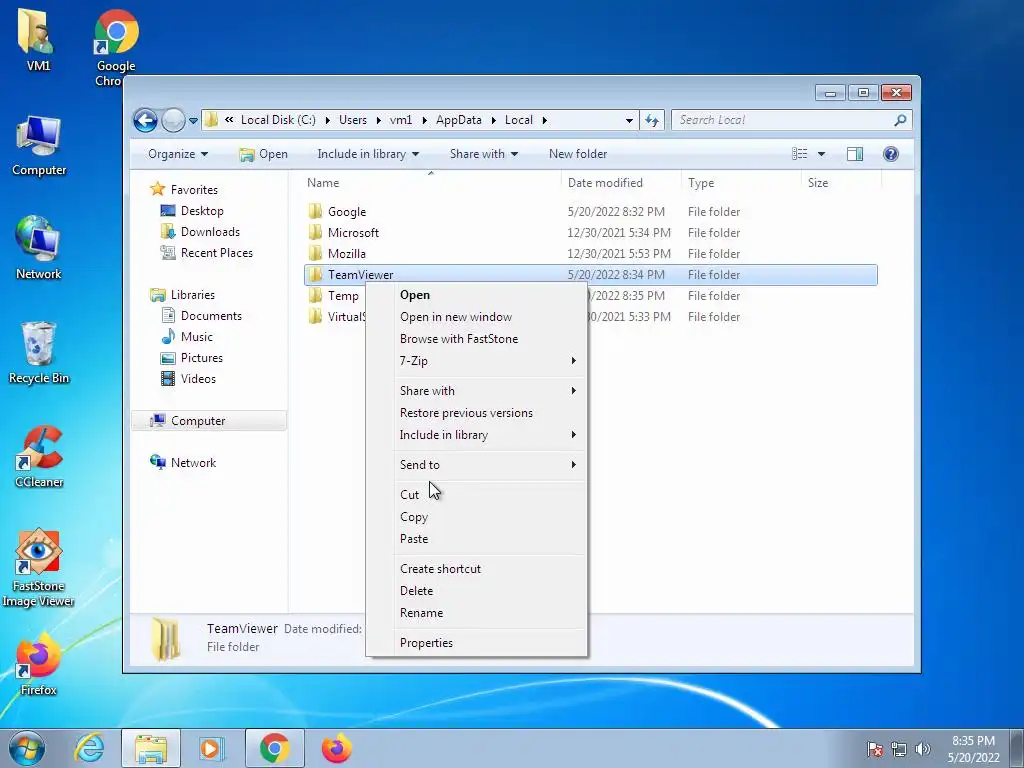The image size is (1024, 768).
Task: Expand the Send to submenu
Action: 477,465
